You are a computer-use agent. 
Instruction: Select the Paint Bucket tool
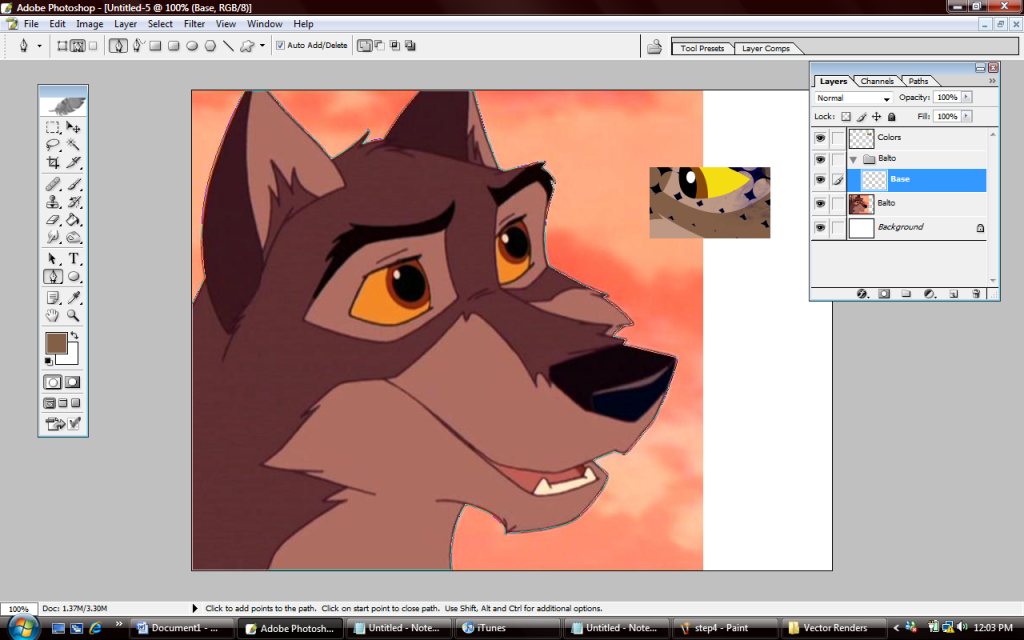73,219
